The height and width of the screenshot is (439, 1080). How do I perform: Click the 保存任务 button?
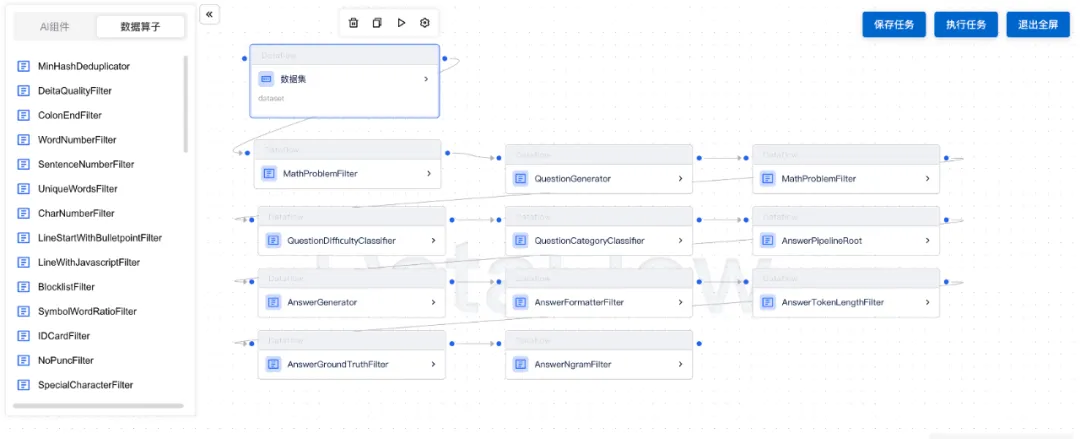click(894, 25)
